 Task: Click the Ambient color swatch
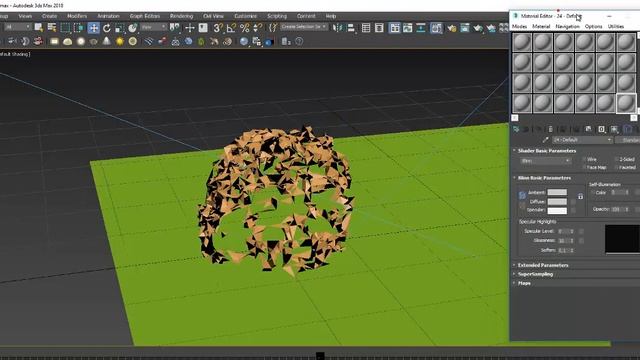pos(557,192)
